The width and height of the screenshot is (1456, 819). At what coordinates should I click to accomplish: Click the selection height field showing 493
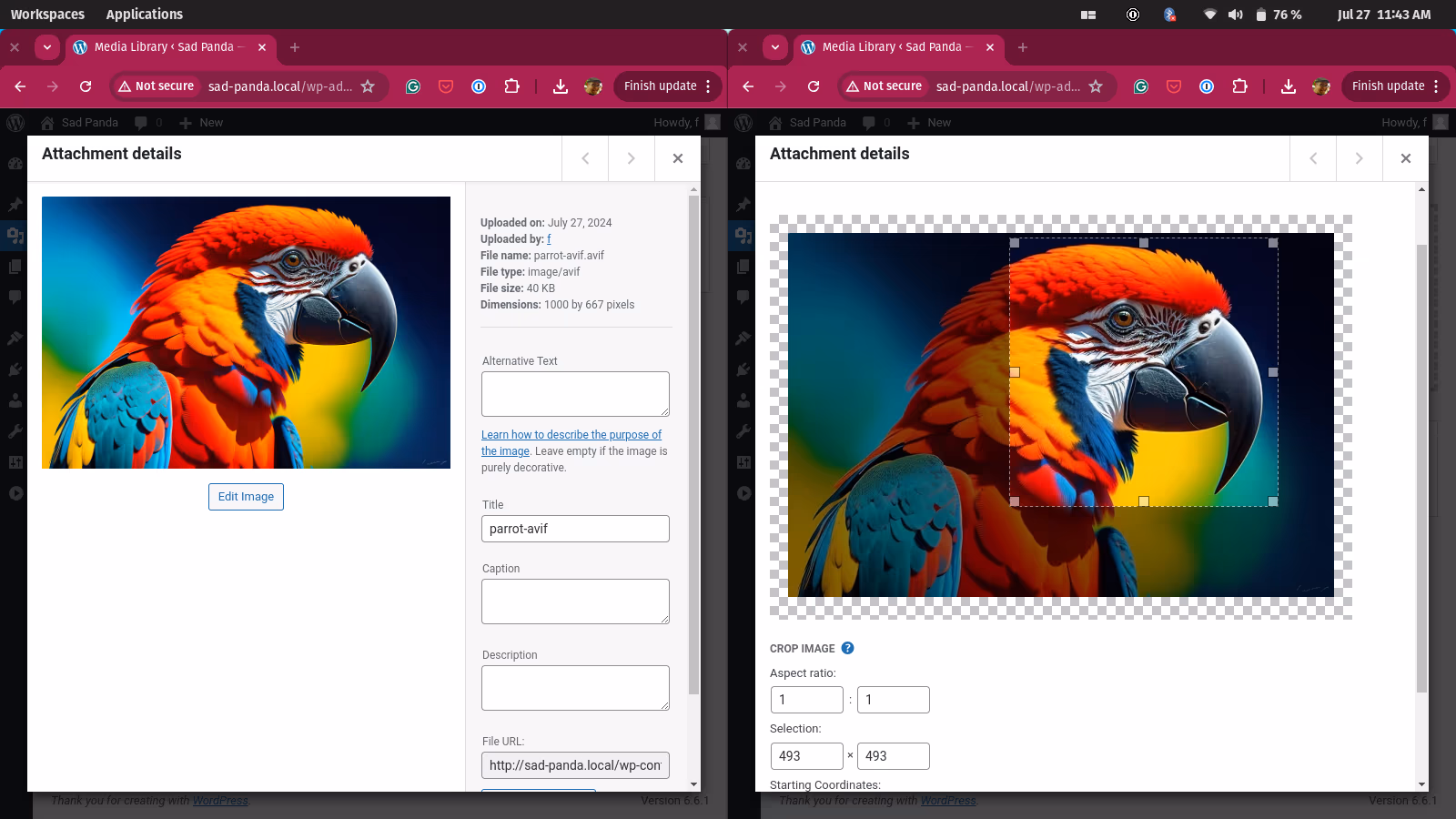(x=893, y=756)
